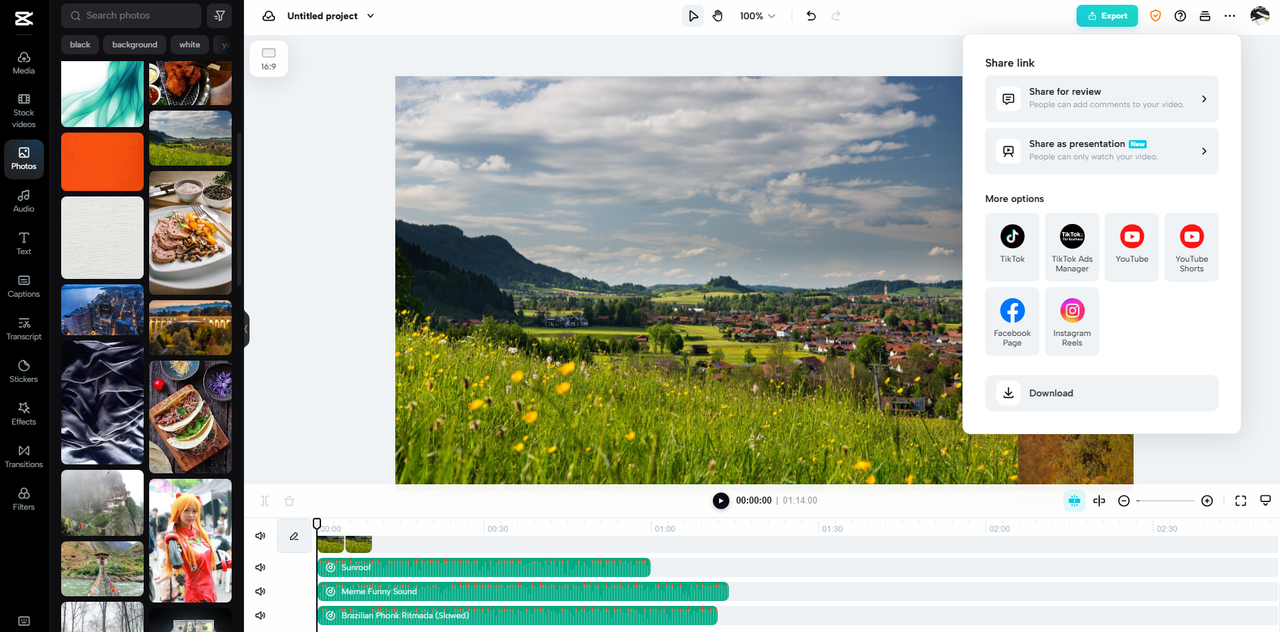The height and width of the screenshot is (632, 1280).
Task: Open the layout panel icon
Action: 1205,16
